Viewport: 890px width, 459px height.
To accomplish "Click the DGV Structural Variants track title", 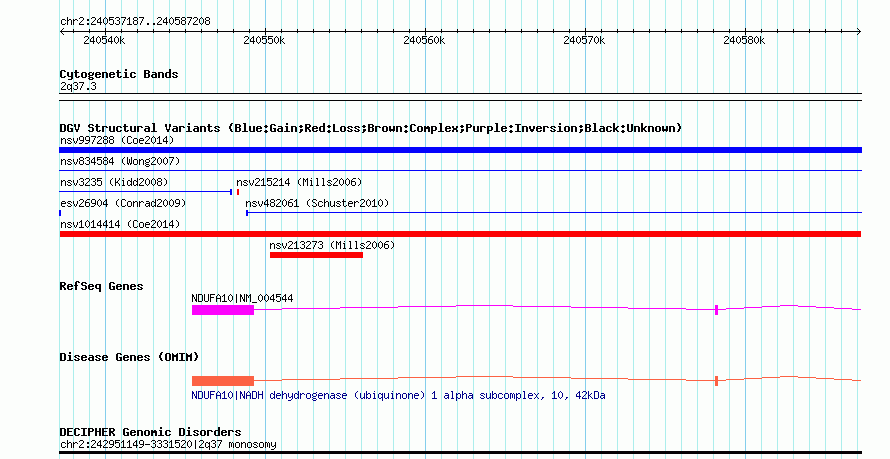I will (x=371, y=128).
